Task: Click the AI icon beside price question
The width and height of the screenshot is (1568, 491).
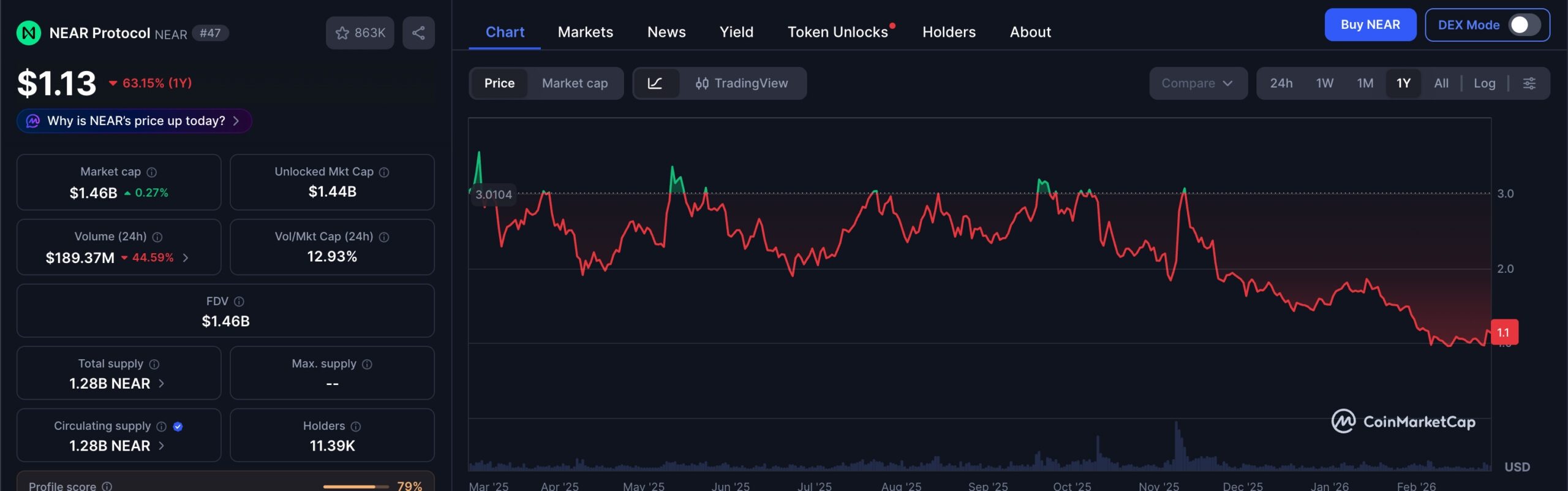Action: 33,121
